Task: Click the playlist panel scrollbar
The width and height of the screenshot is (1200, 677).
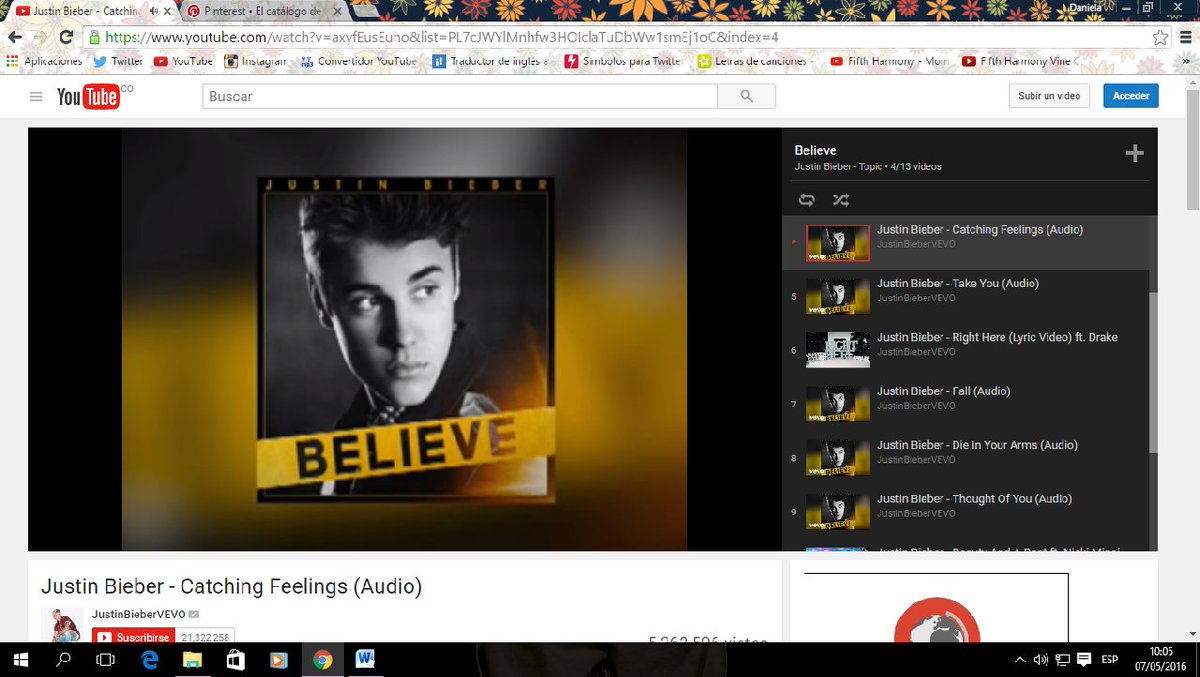Action: pos(1153,370)
